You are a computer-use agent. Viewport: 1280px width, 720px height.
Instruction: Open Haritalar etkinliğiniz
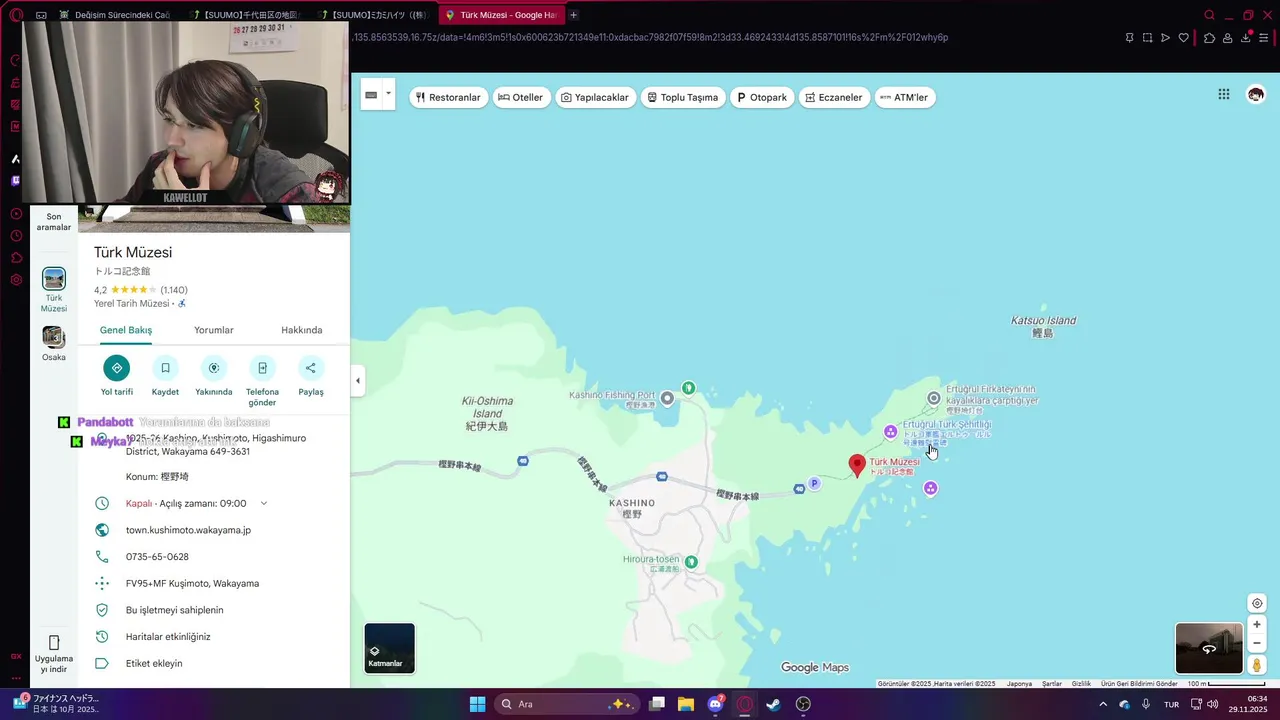click(168, 637)
